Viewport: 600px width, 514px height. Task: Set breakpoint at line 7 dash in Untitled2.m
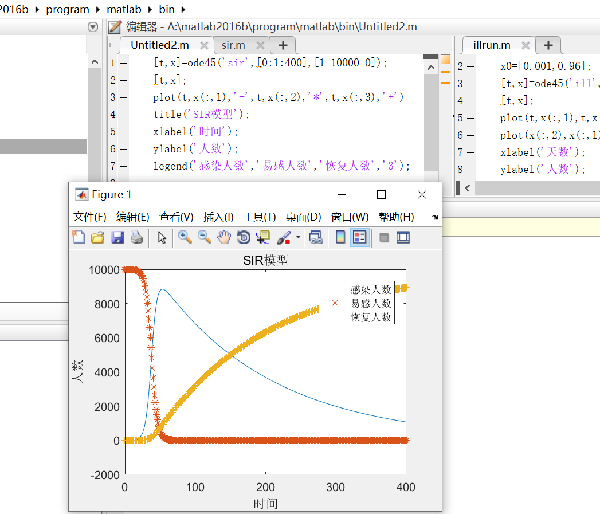[124, 166]
